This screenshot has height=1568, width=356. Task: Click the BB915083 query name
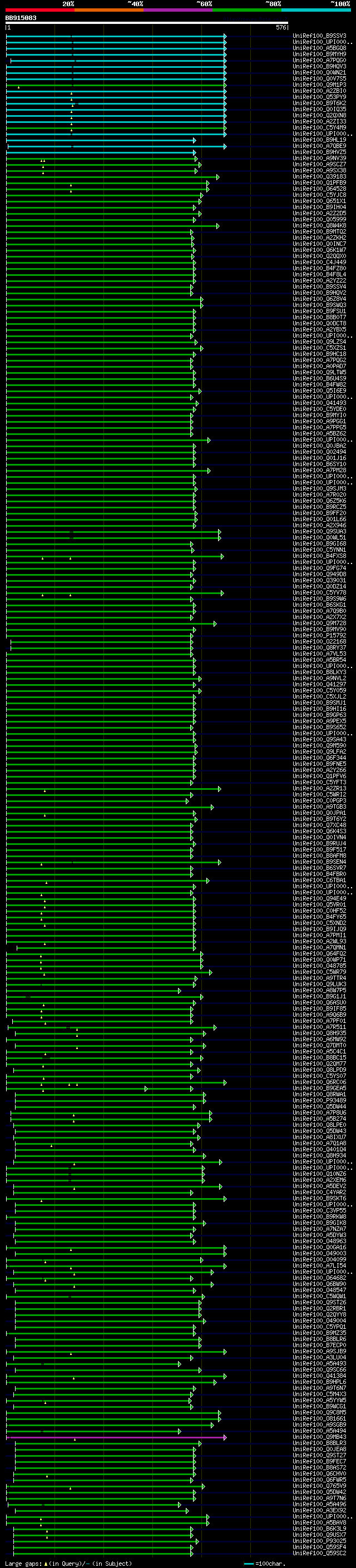(x=21, y=18)
